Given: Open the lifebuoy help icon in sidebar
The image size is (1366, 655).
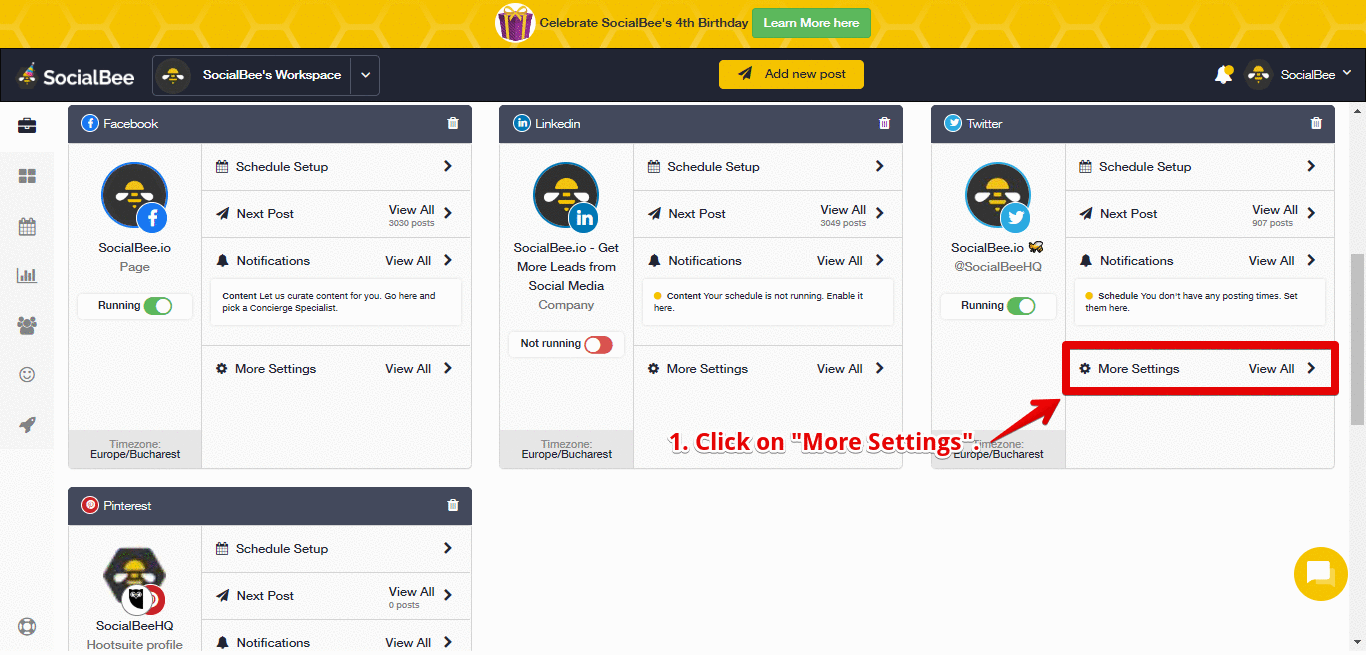Looking at the screenshot, I should pyautogui.click(x=27, y=627).
